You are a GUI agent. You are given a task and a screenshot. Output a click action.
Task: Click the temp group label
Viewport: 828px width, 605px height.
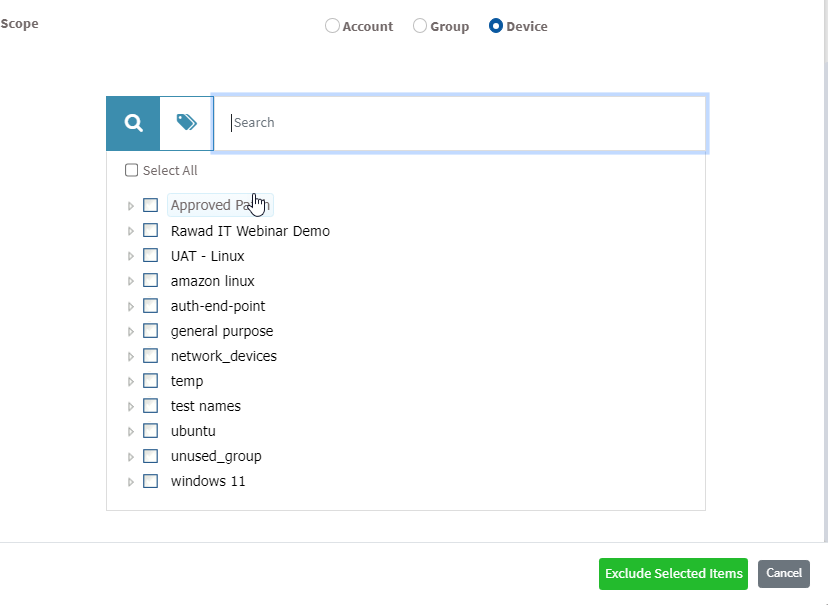[187, 381]
